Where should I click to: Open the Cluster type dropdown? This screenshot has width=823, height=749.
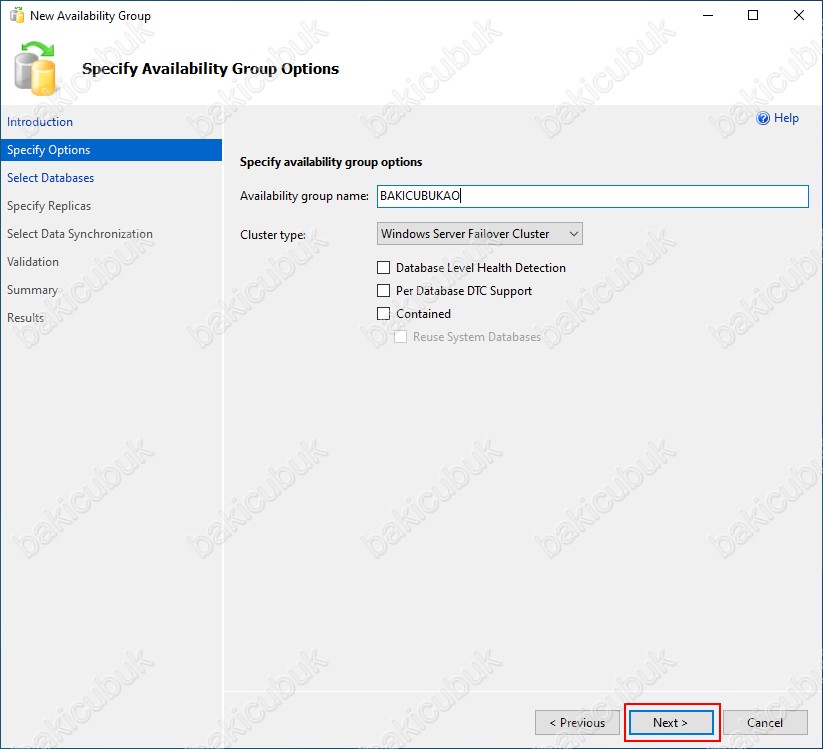click(480, 234)
